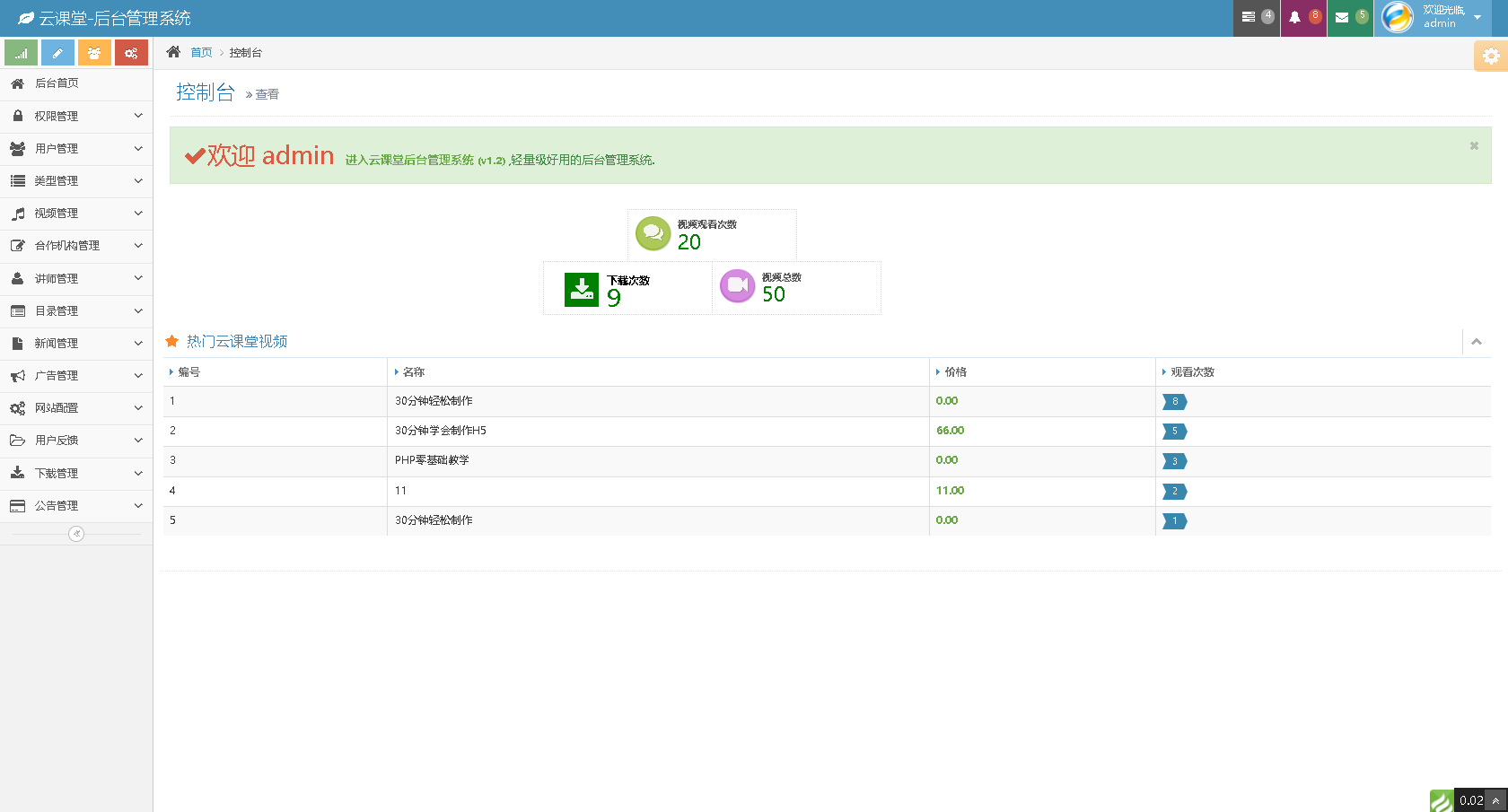Open the orange settings gear panel

pyautogui.click(x=1491, y=56)
